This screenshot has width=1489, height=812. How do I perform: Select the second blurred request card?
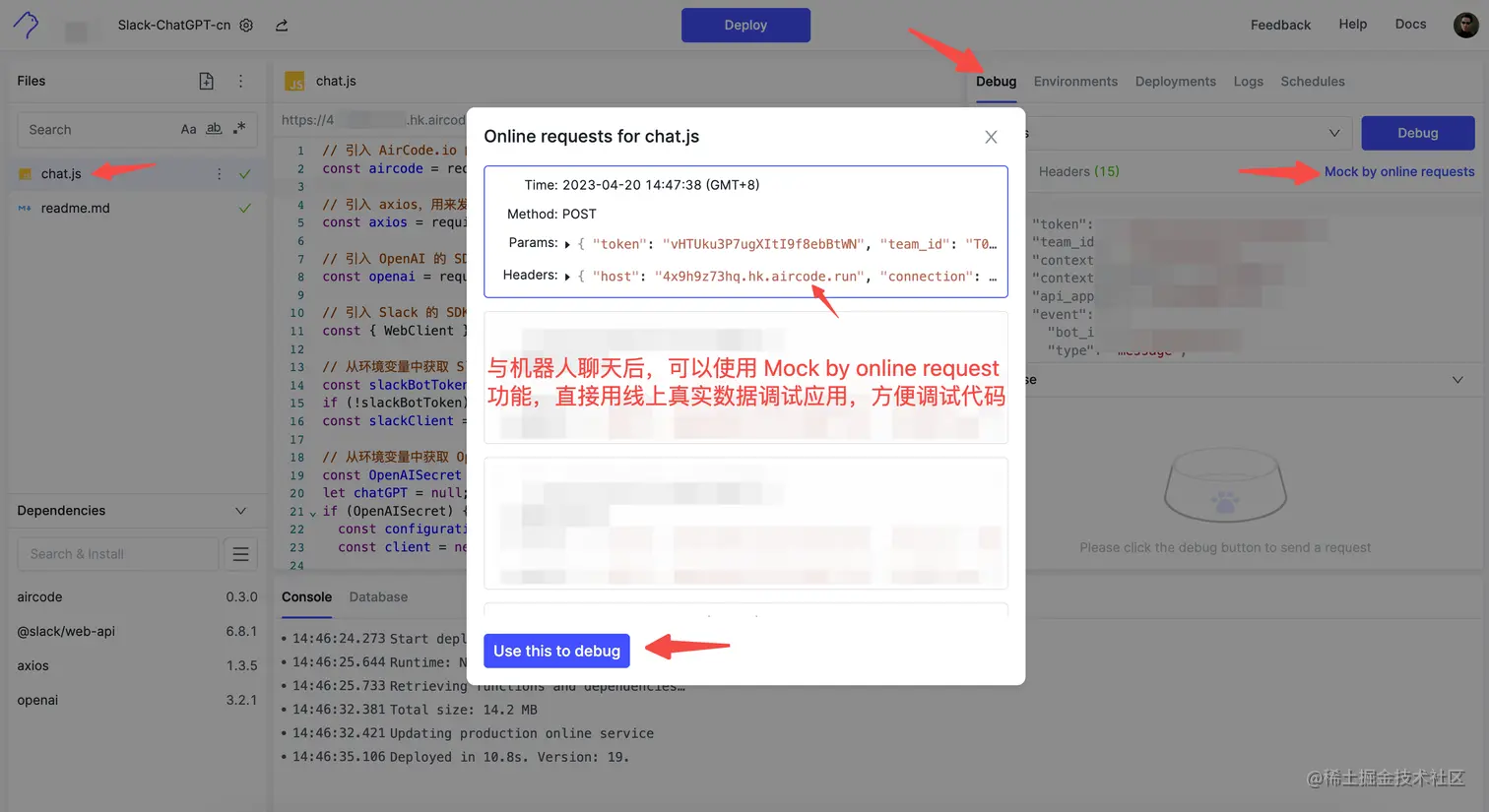point(745,378)
